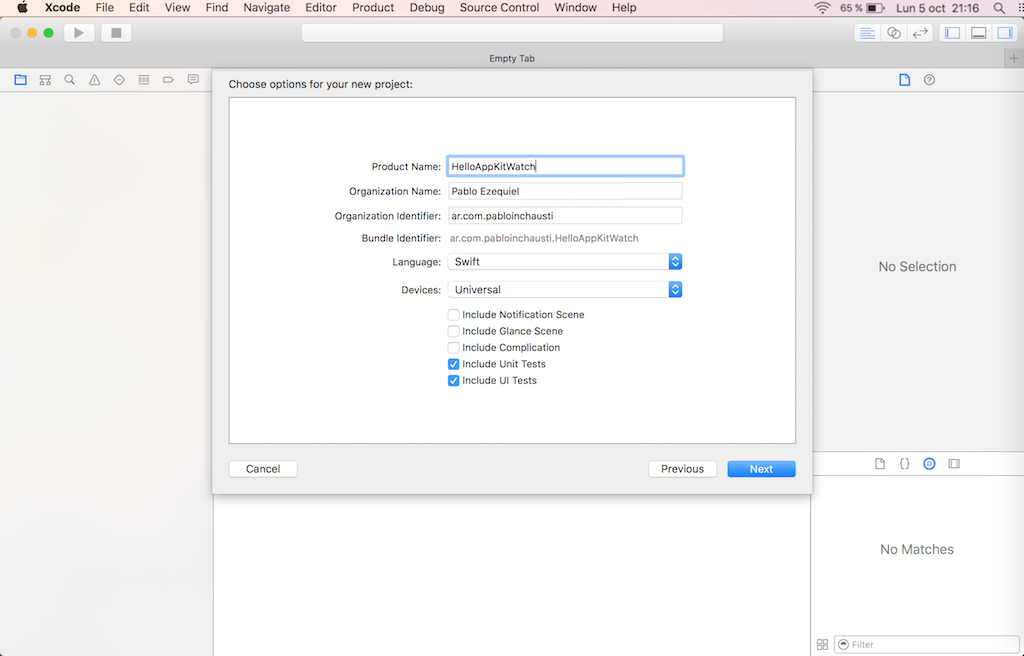Cancel the new project dialog
Screen dimensions: 1024x656
coord(263,469)
